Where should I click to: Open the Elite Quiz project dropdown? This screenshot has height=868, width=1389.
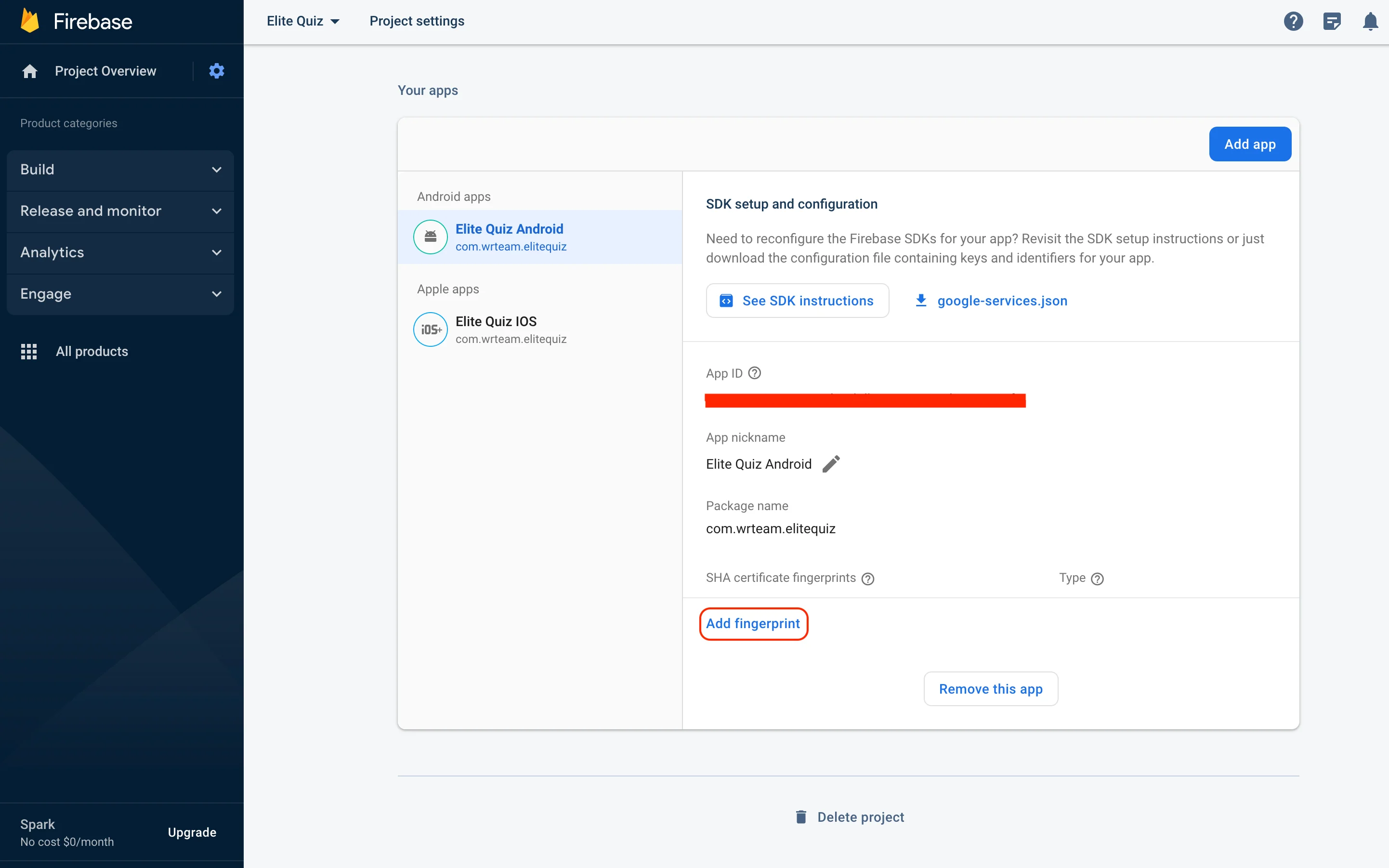[303, 21]
